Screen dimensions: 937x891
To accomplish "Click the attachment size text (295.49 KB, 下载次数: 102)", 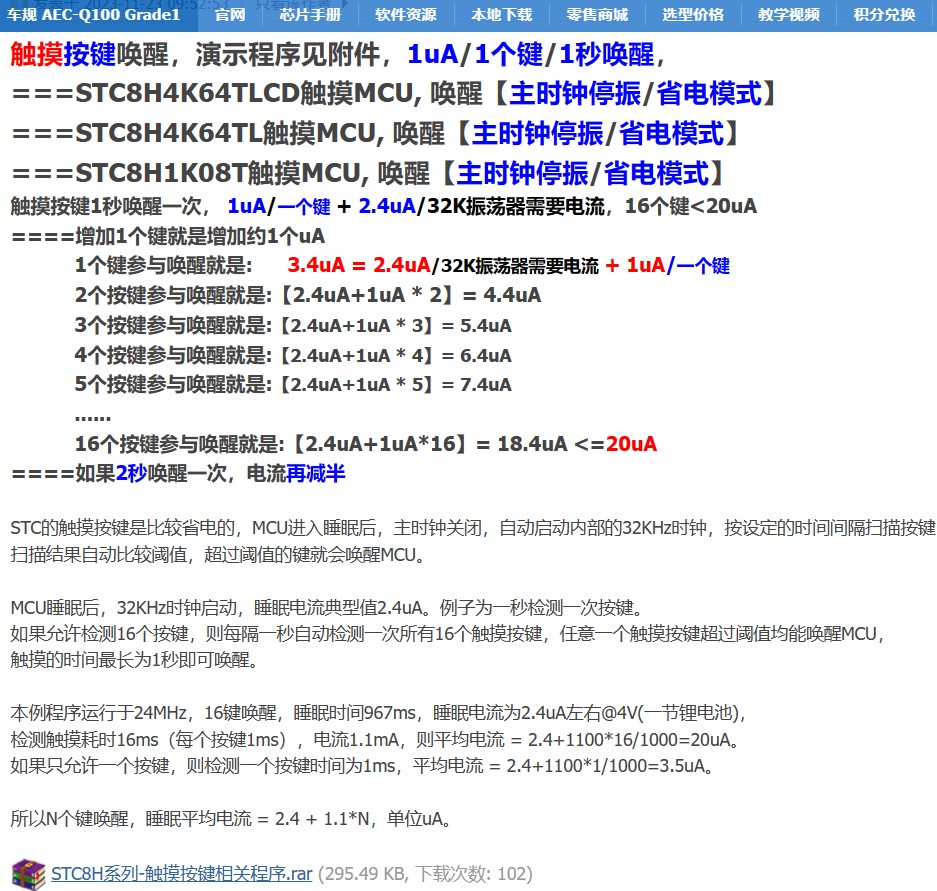I will coord(425,874).
